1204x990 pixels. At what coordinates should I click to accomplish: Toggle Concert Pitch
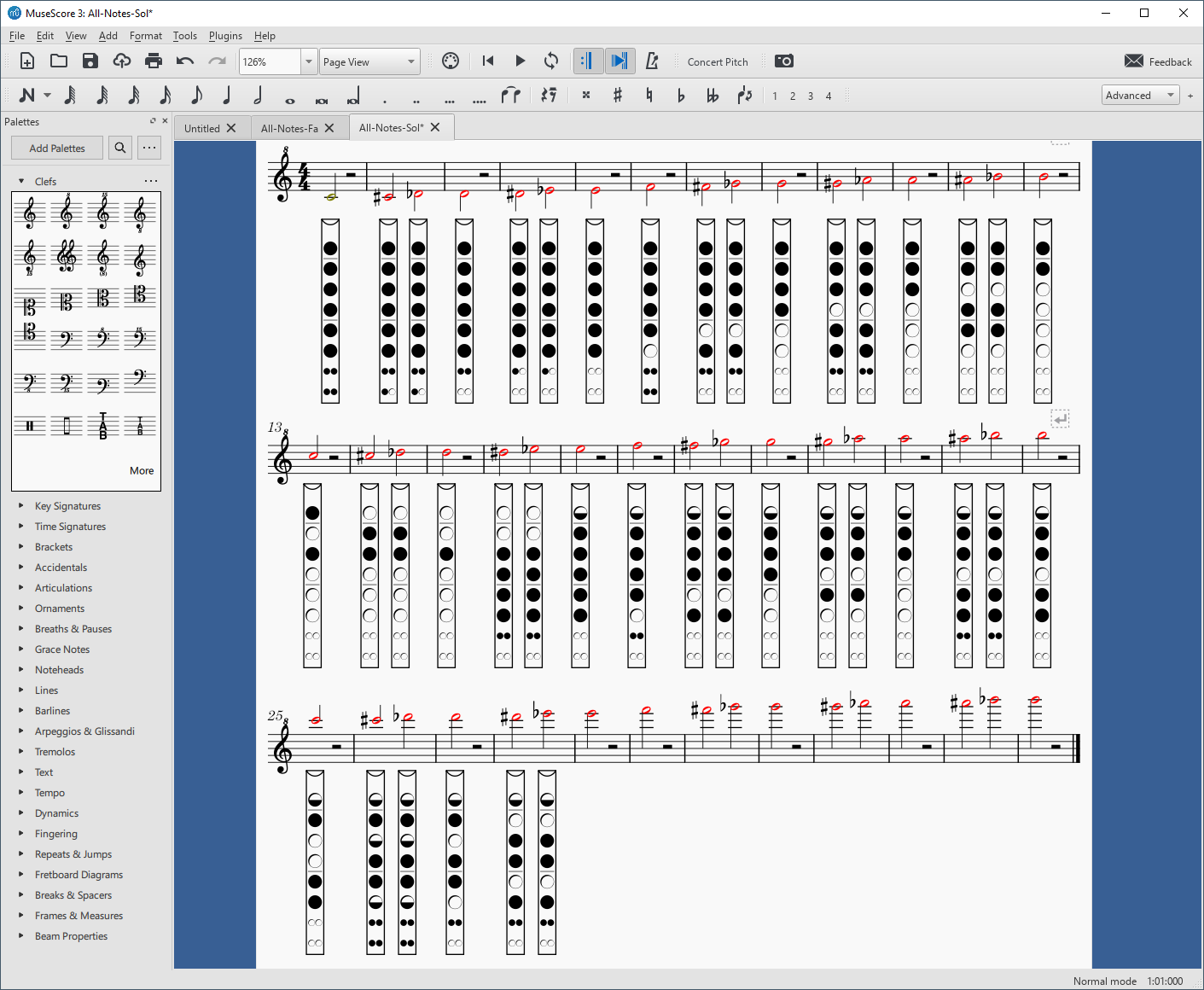[718, 61]
